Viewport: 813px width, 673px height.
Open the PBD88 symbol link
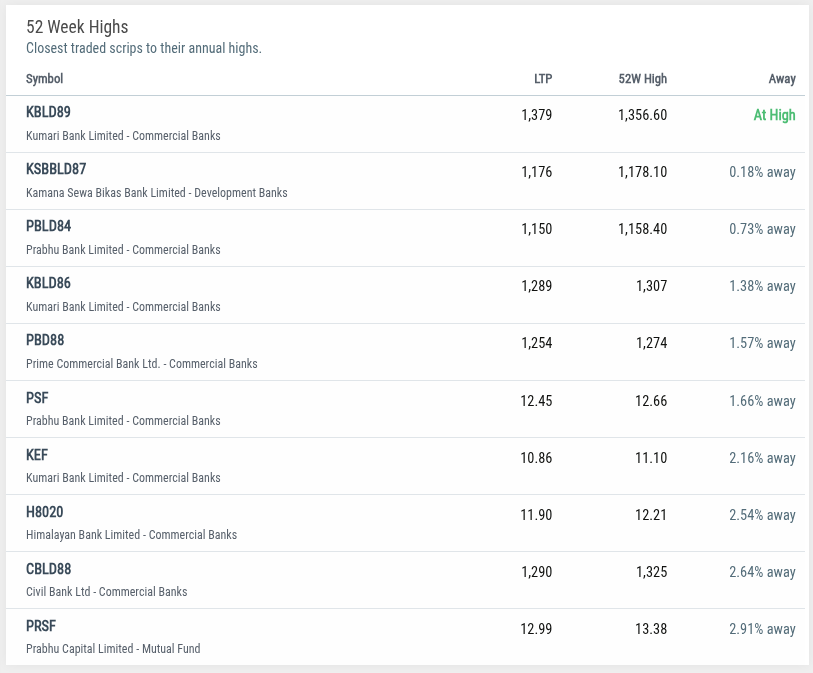click(45, 340)
